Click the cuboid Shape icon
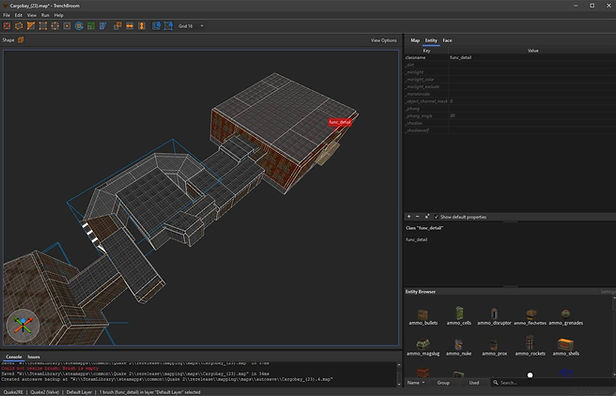The image size is (616, 396). pos(21,40)
